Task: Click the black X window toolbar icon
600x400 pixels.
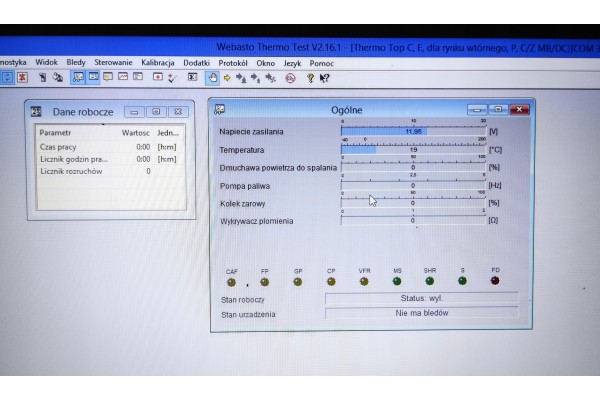Action: point(192,77)
